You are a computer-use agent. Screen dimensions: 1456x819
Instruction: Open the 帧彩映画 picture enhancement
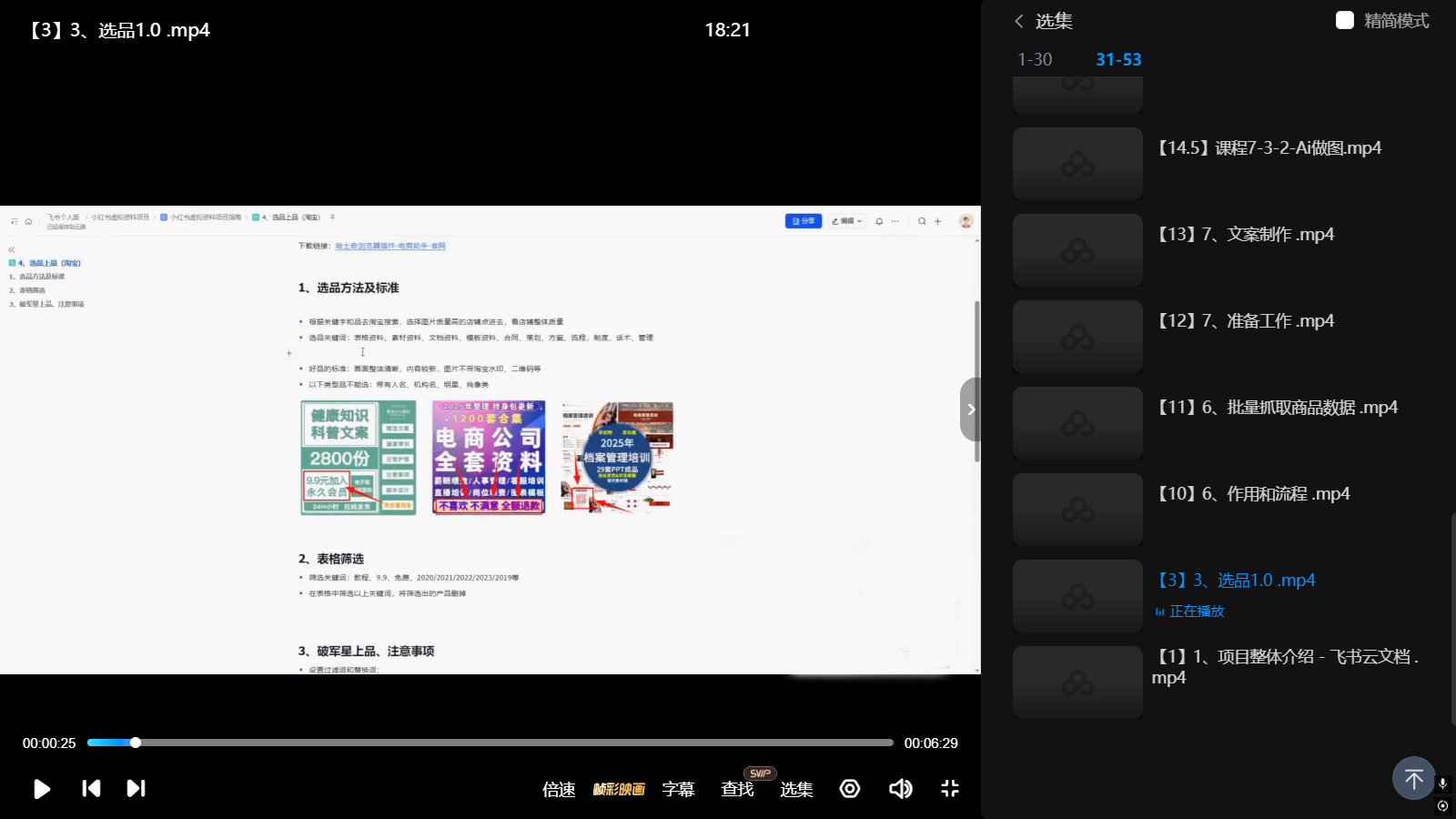point(619,789)
